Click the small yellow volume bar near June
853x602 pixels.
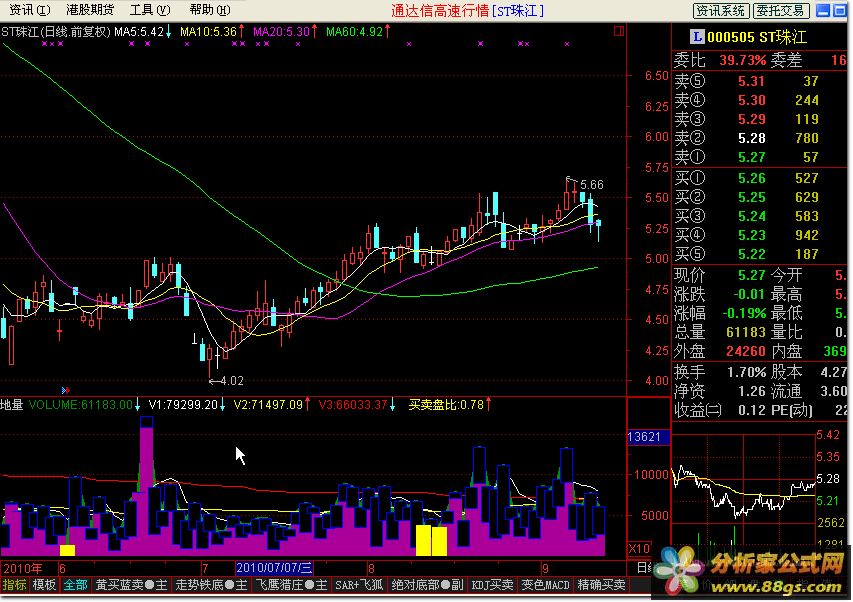tap(67, 550)
